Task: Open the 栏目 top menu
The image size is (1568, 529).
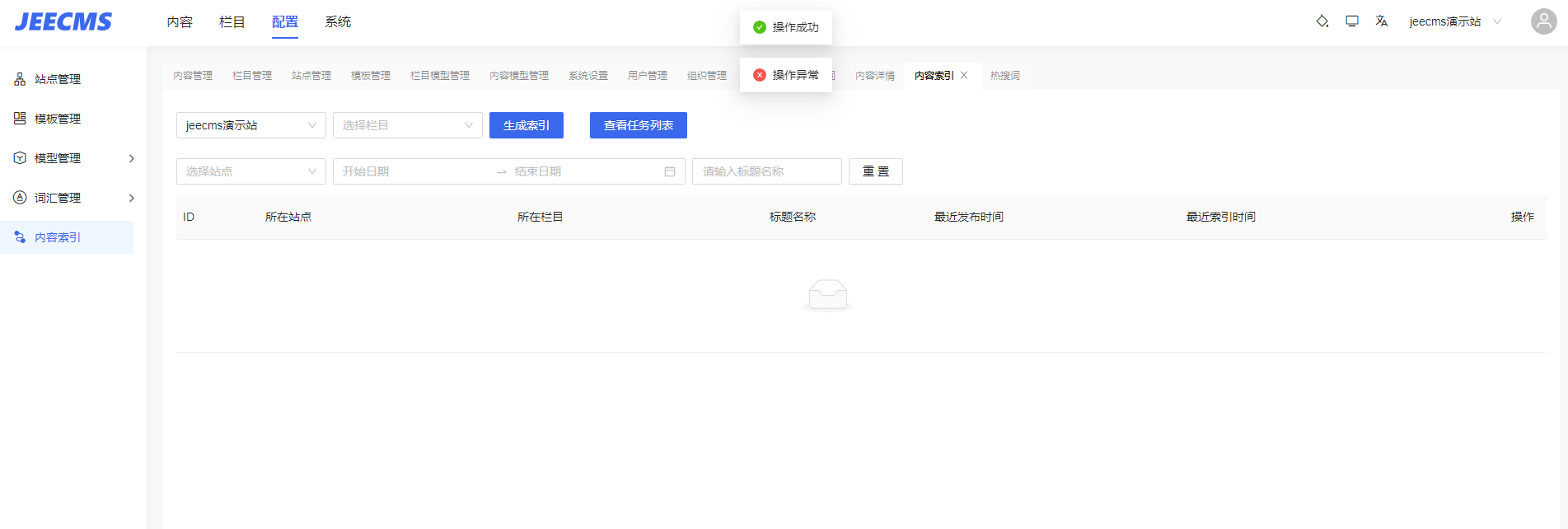Action: tap(232, 22)
